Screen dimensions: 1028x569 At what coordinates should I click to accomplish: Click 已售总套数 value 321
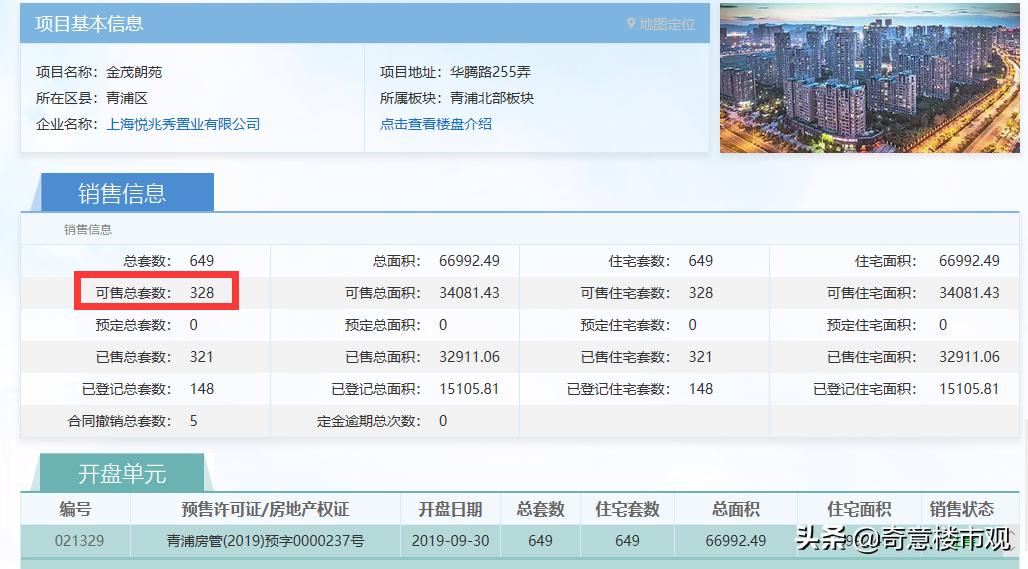(202, 357)
